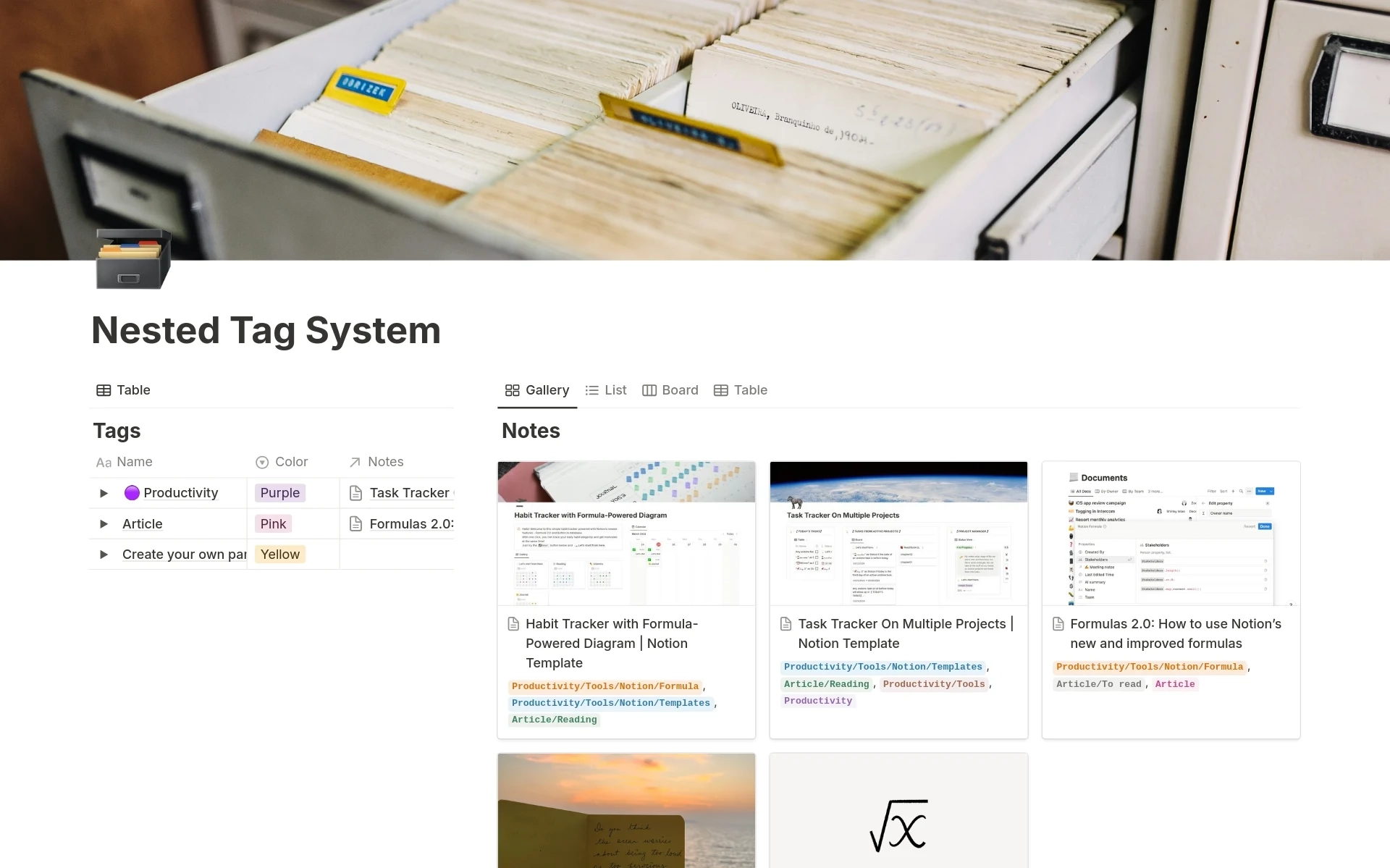Switch to the Gallery tab
The width and height of the screenshot is (1390, 868).
[537, 390]
